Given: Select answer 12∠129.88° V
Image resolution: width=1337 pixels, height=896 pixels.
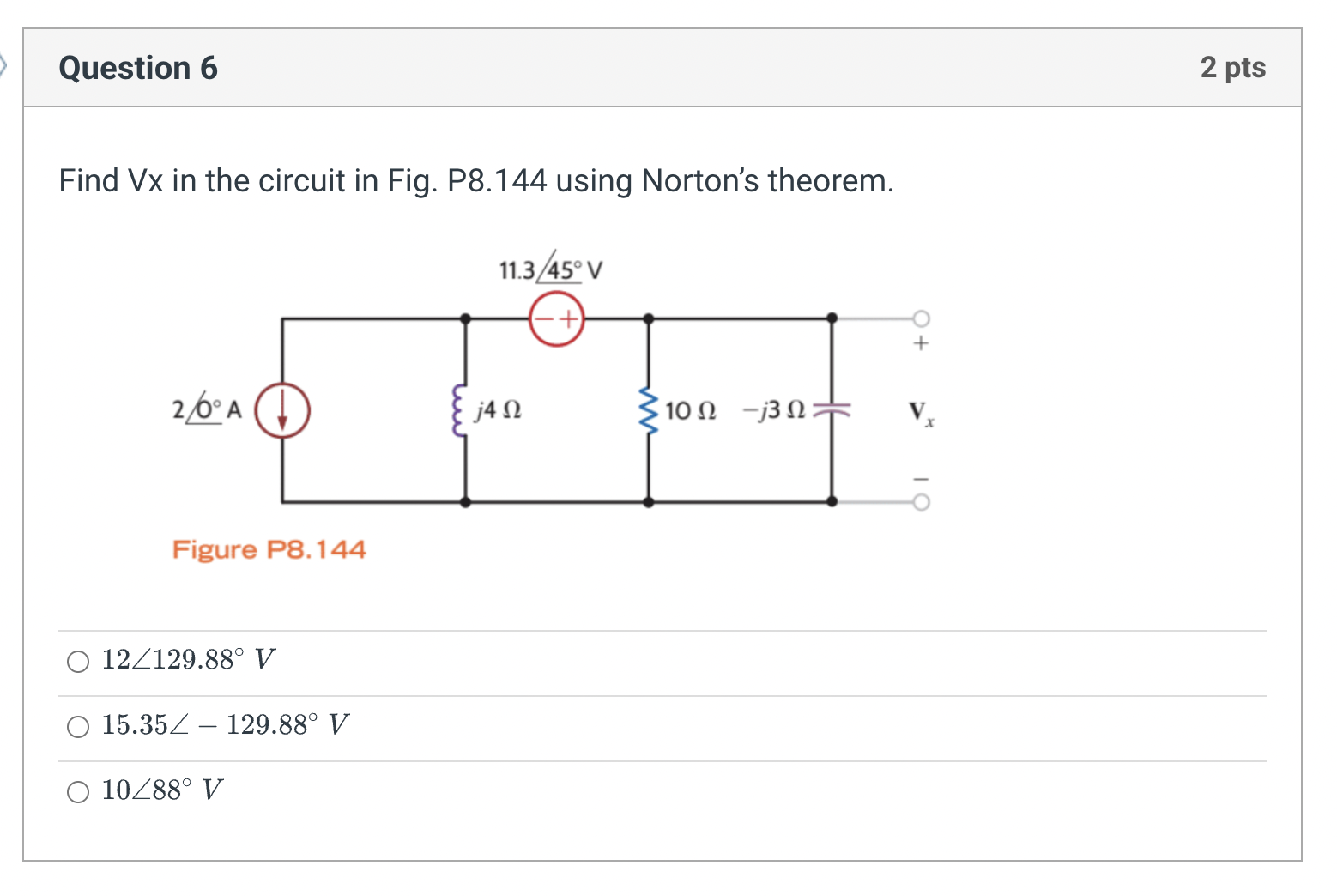Looking at the screenshot, I should click(79, 661).
